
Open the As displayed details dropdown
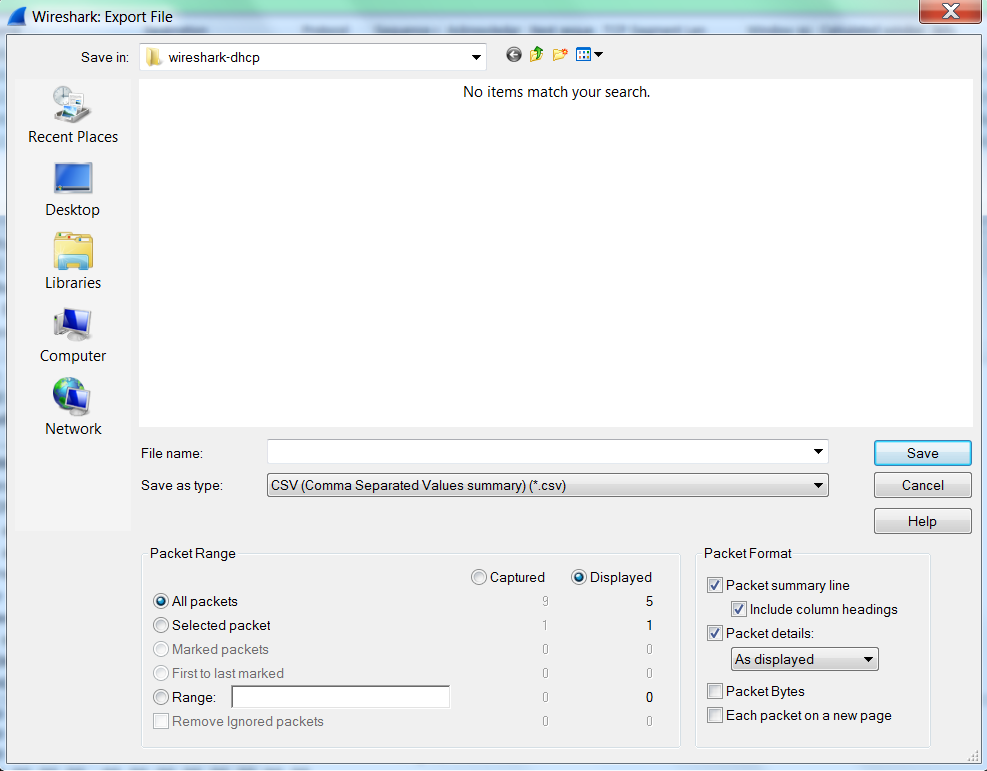(x=804, y=659)
